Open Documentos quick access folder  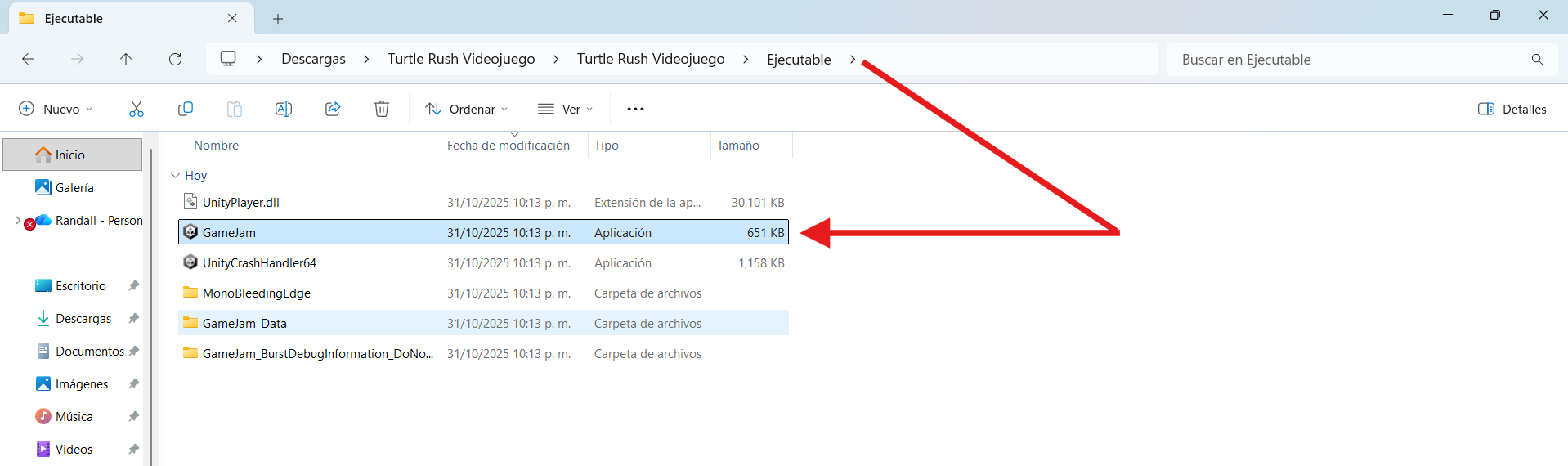(x=90, y=352)
